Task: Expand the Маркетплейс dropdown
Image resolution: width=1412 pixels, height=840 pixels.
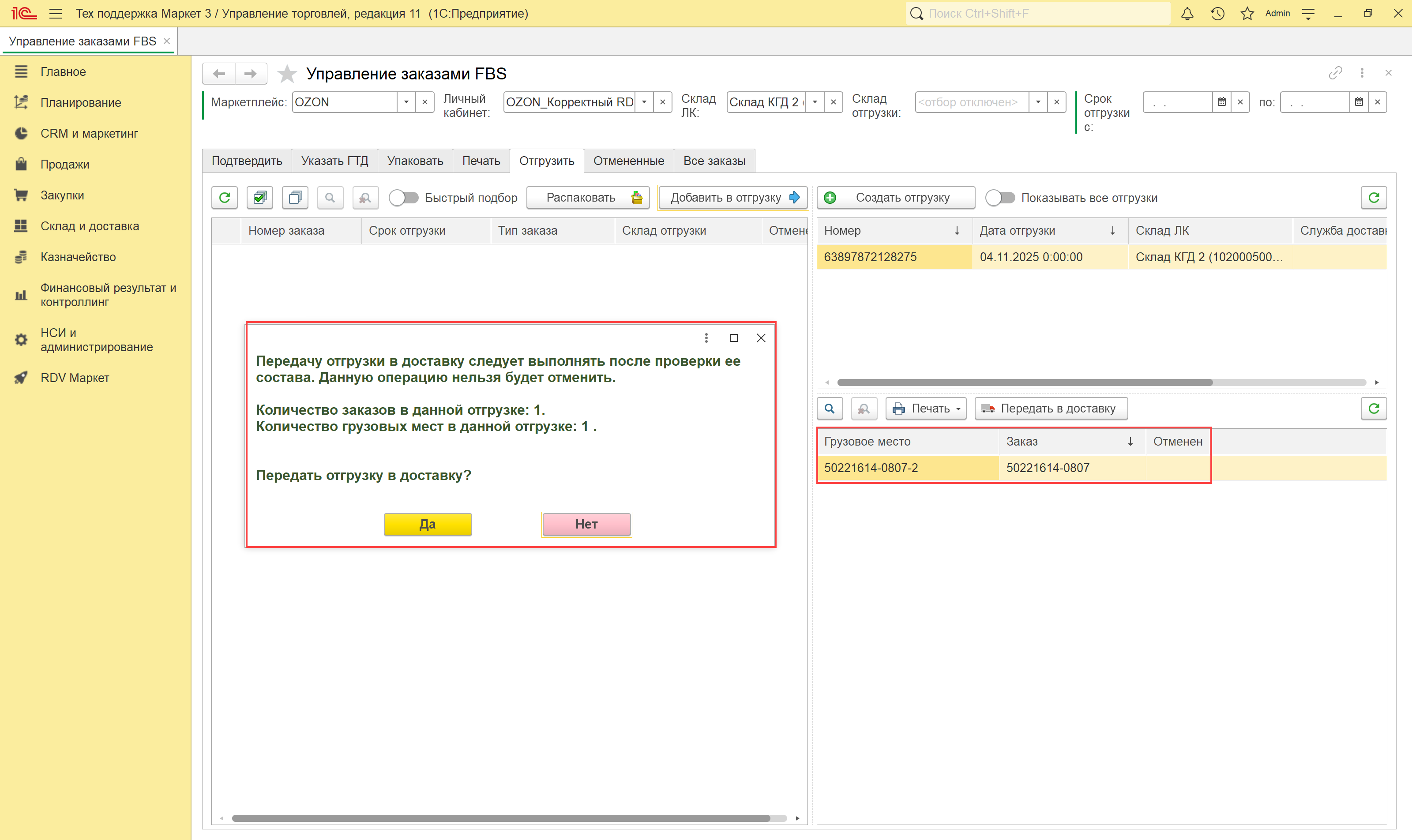Action: (406, 102)
